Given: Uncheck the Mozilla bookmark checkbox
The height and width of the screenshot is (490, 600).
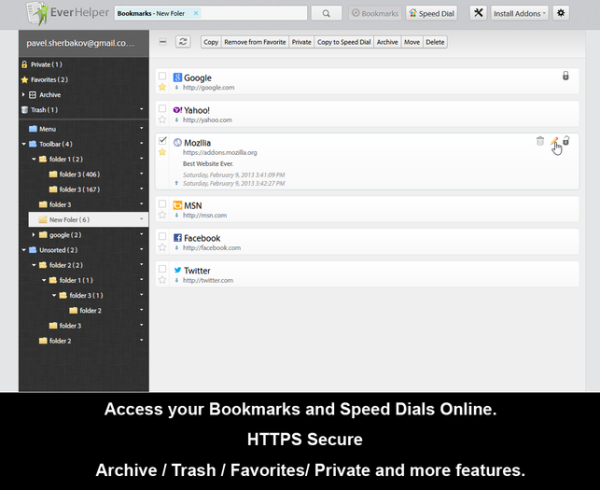Looking at the screenshot, I should click(x=162, y=140).
